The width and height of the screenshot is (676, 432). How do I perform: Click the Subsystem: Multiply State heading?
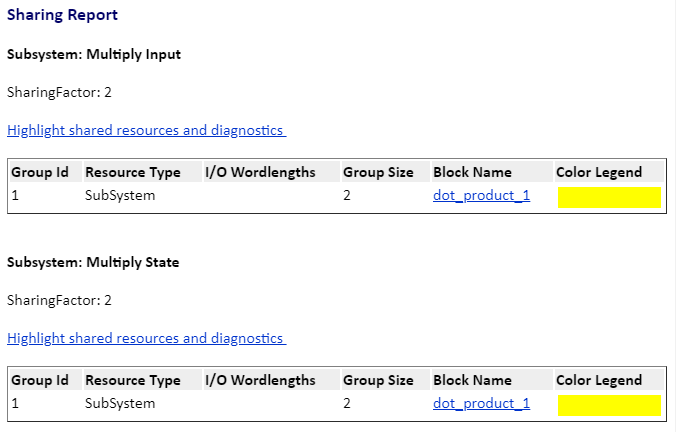tap(93, 263)
